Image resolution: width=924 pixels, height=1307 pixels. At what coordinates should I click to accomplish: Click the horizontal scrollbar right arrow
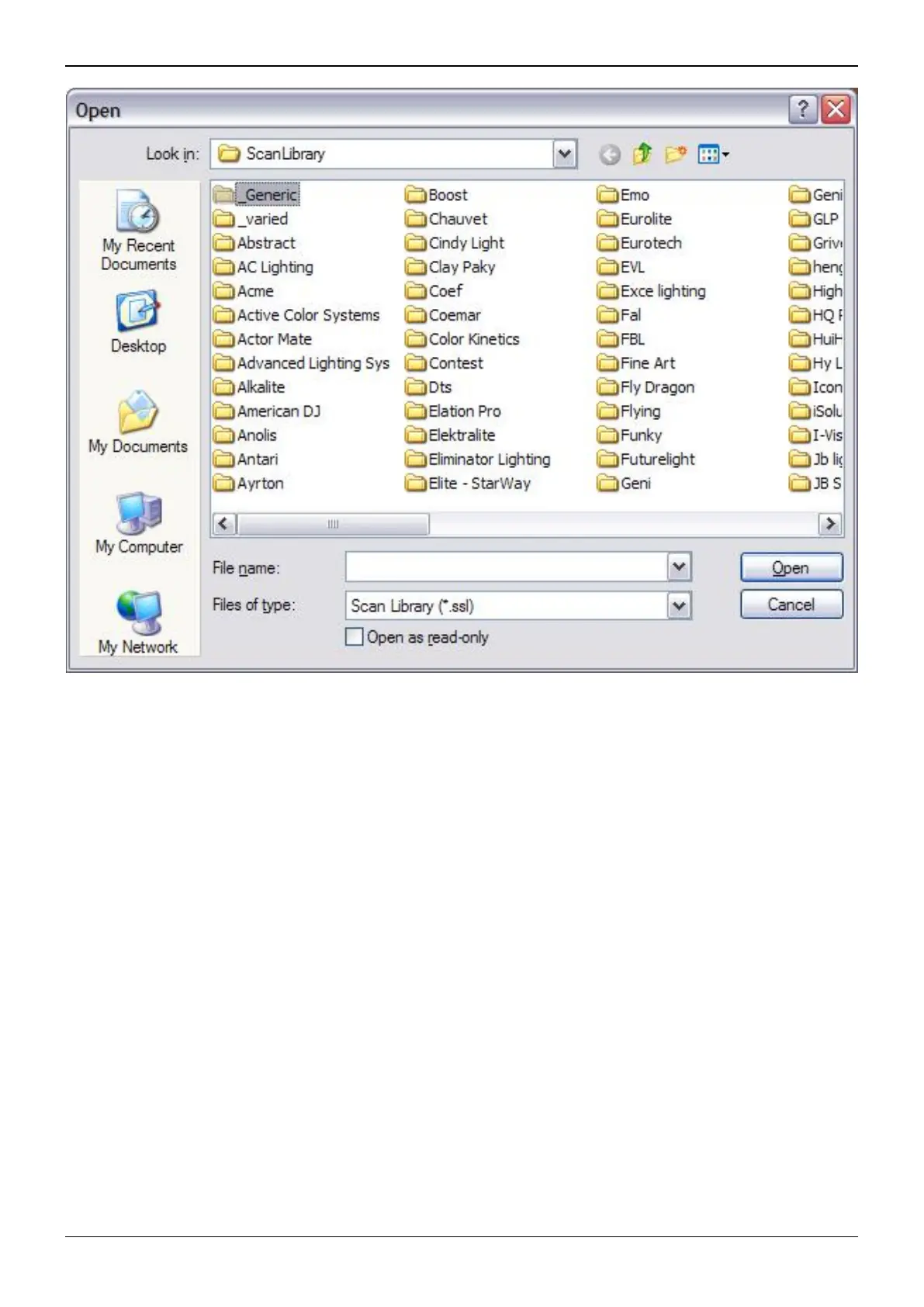click(830, 524)
